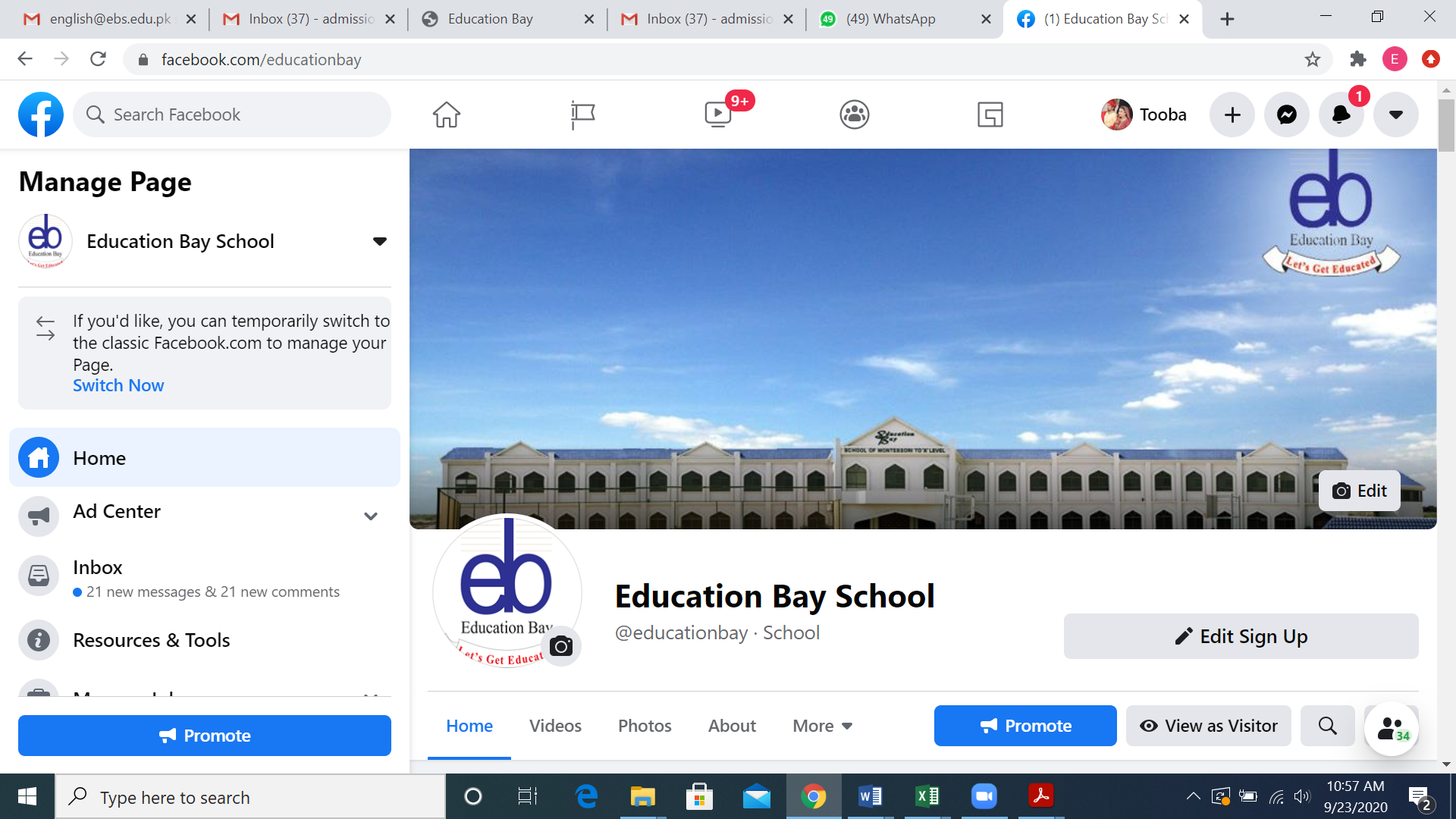
Task: Click Edit Sign Up button
Action: pyautogui.click(x=1241, y=636)
